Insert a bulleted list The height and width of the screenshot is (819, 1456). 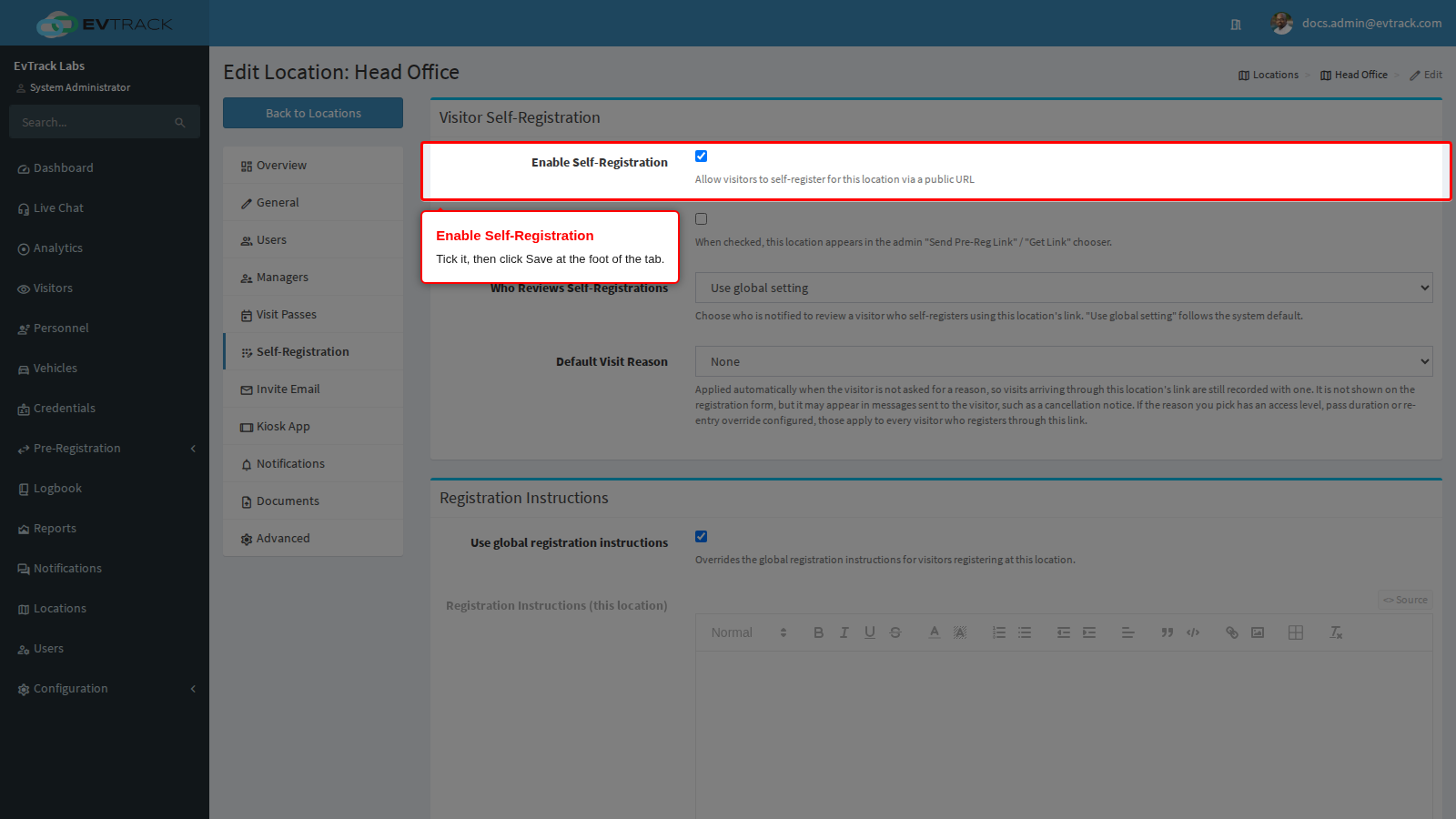click(1025, 632)
